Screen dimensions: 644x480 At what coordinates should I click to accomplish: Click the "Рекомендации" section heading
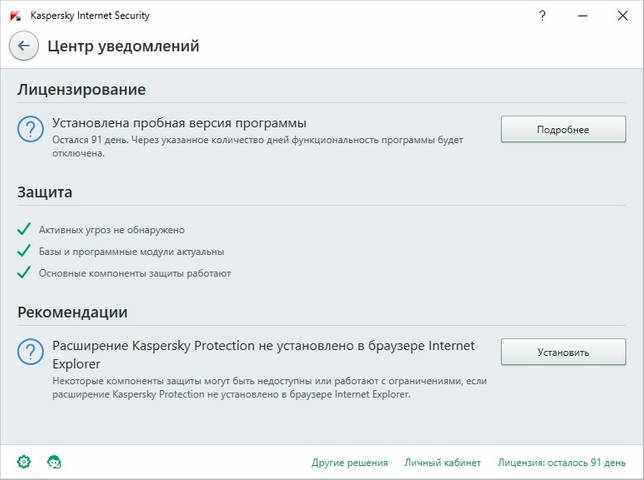click(x=72, y=312)
